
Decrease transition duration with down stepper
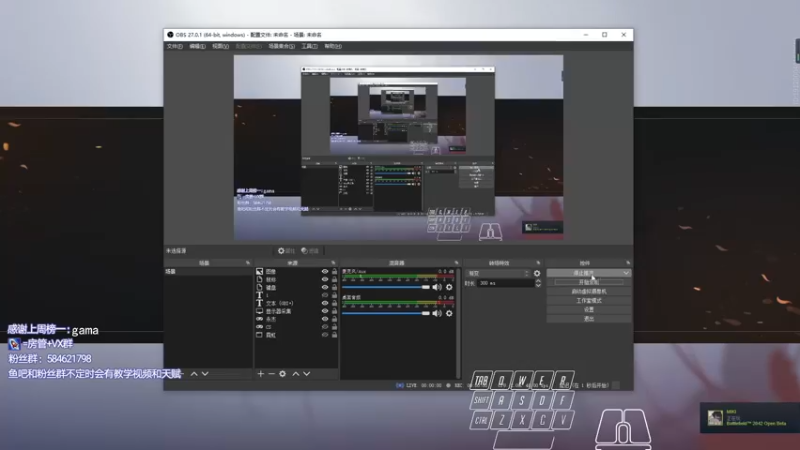(x=538, y=285)
